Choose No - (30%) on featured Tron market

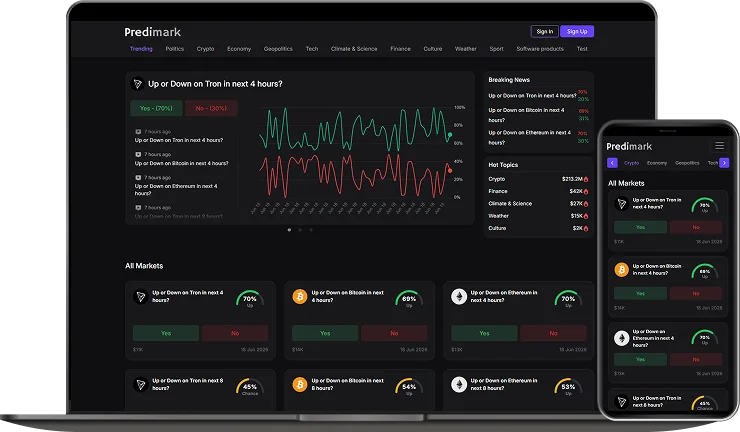click(211, 108)
